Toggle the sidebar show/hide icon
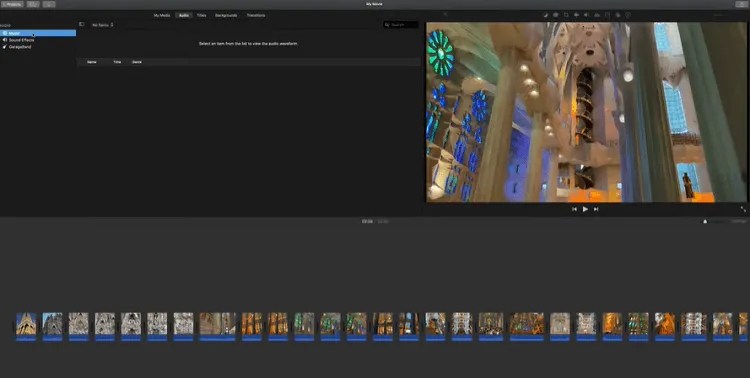This screenshot has width=750, height=378. pyautogui.click(x=82, y=24)
